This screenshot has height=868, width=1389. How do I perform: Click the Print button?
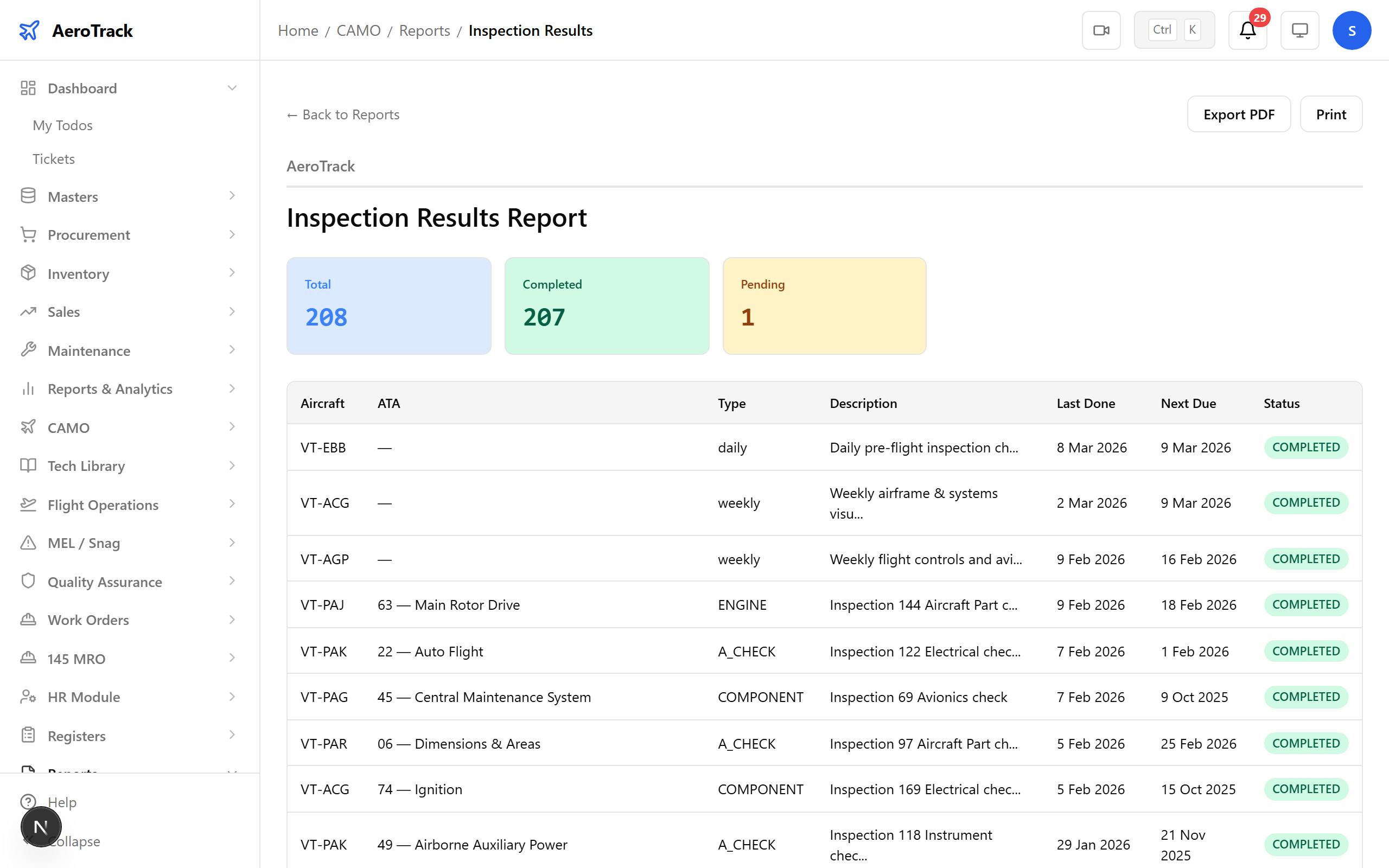[x=1331, y=114]
